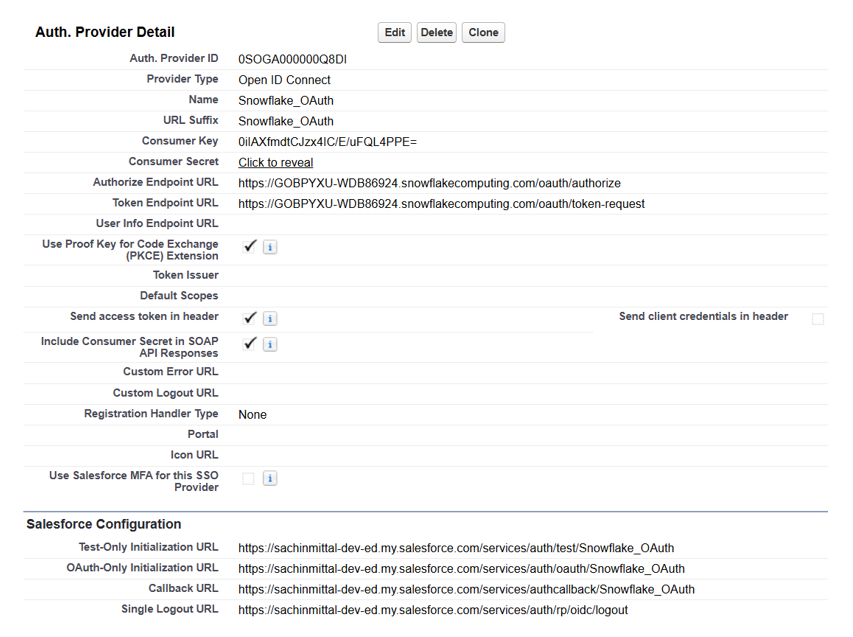Image resolution: width=853 pixels, height=637 pixels.
Task: Show info for Include Consumer Secret in SOAP
Action: pyautogui.click(x=270, y=345)
